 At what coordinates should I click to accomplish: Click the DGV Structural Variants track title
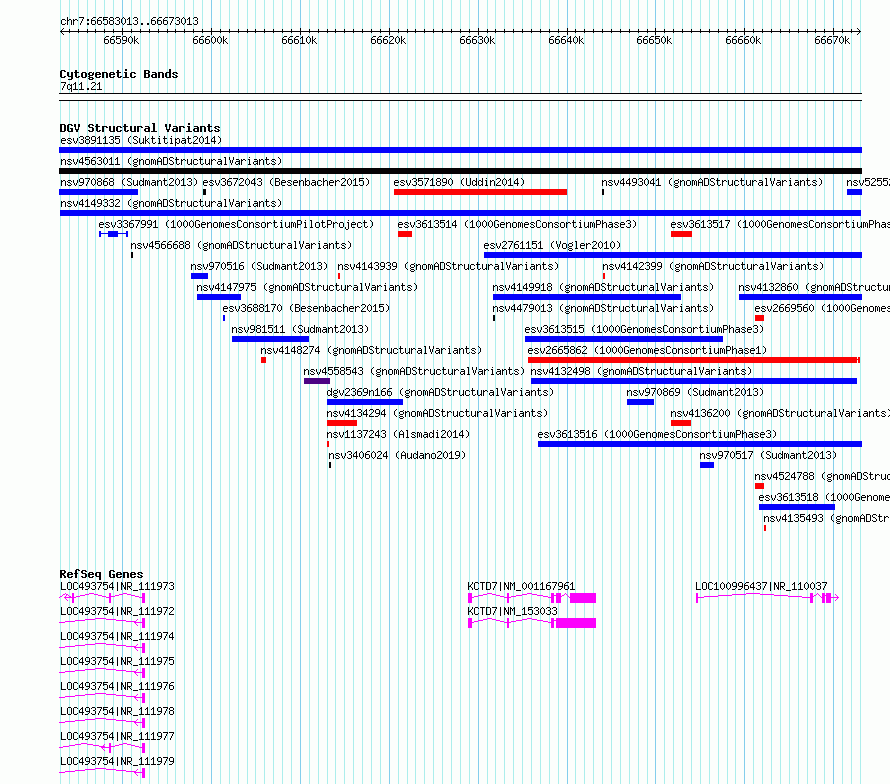click(140, 128)
